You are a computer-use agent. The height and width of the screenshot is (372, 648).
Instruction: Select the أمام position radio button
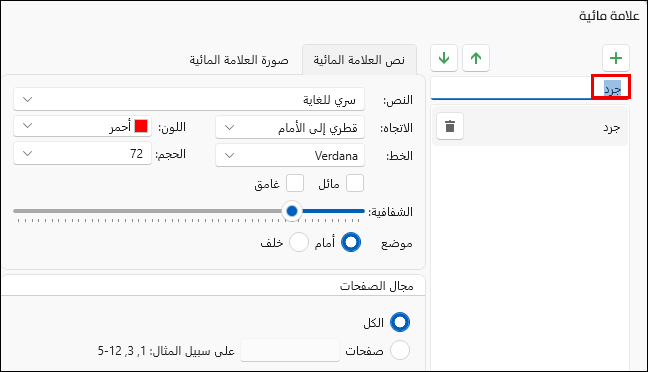point(351,242)
